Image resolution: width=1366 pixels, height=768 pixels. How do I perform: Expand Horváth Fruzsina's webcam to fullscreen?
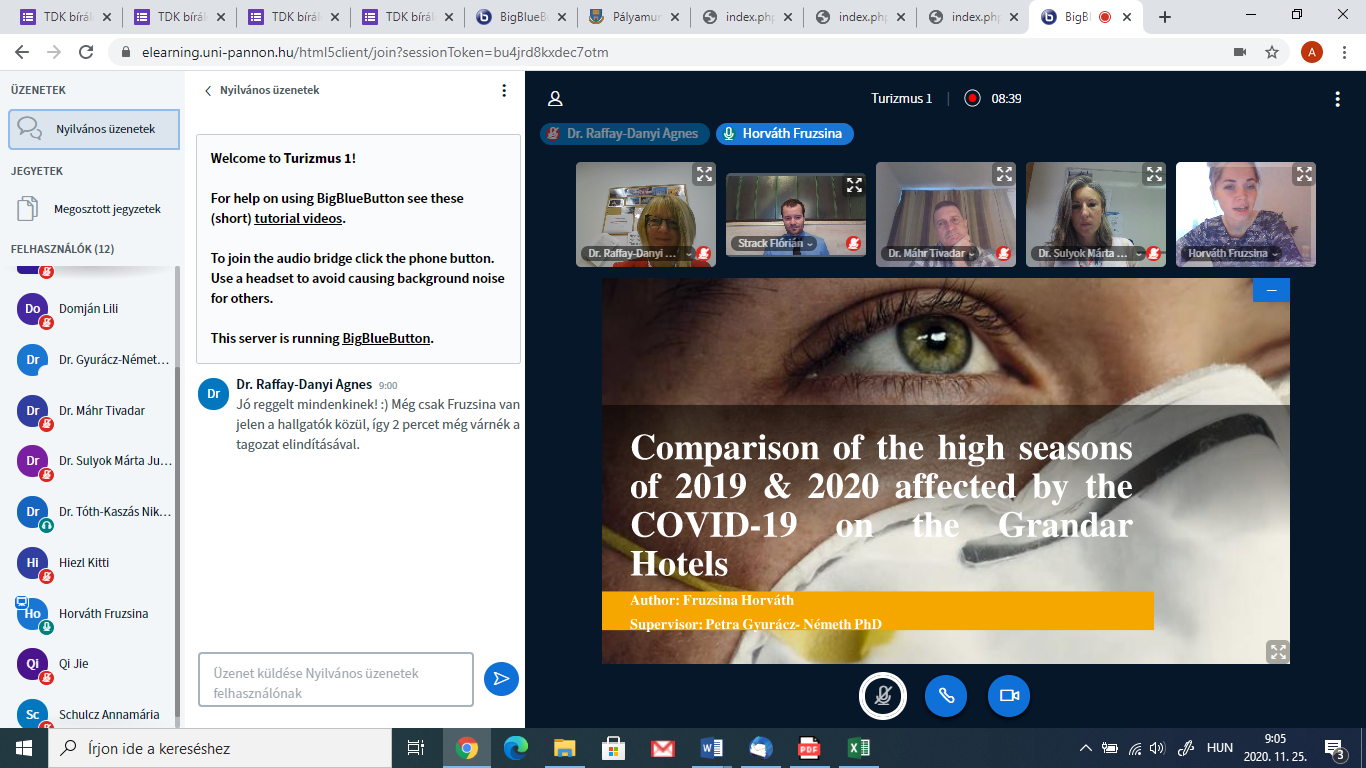[1304, 174]
